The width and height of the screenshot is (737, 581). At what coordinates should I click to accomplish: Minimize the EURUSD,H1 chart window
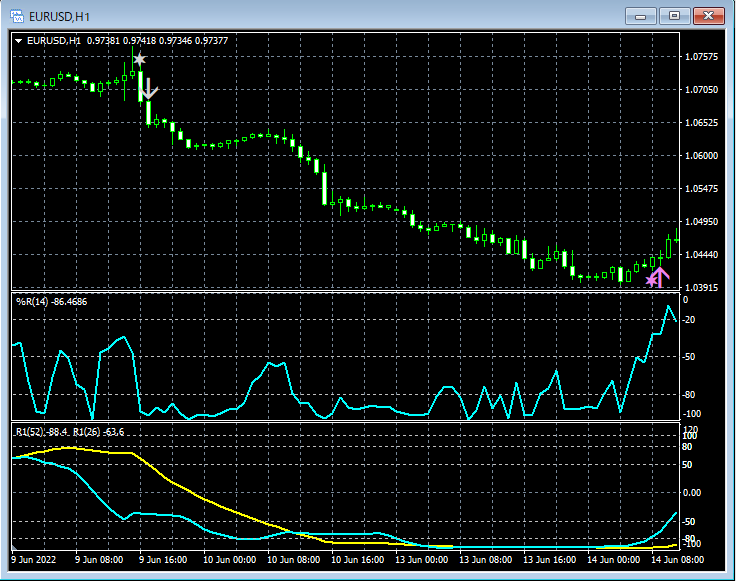pos(639,16)
